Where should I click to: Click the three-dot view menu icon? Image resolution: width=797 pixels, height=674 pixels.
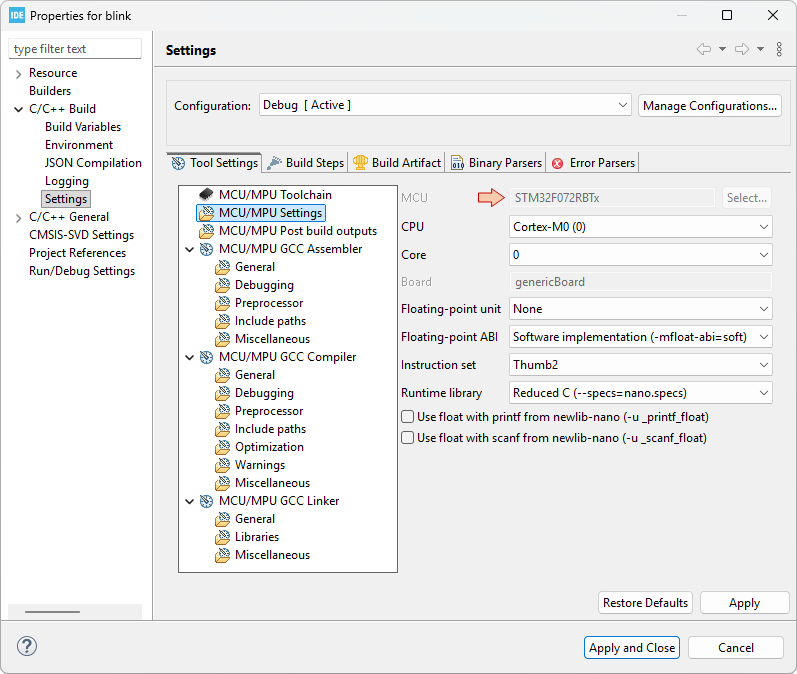pyautogui.click(x=779, y=49)
